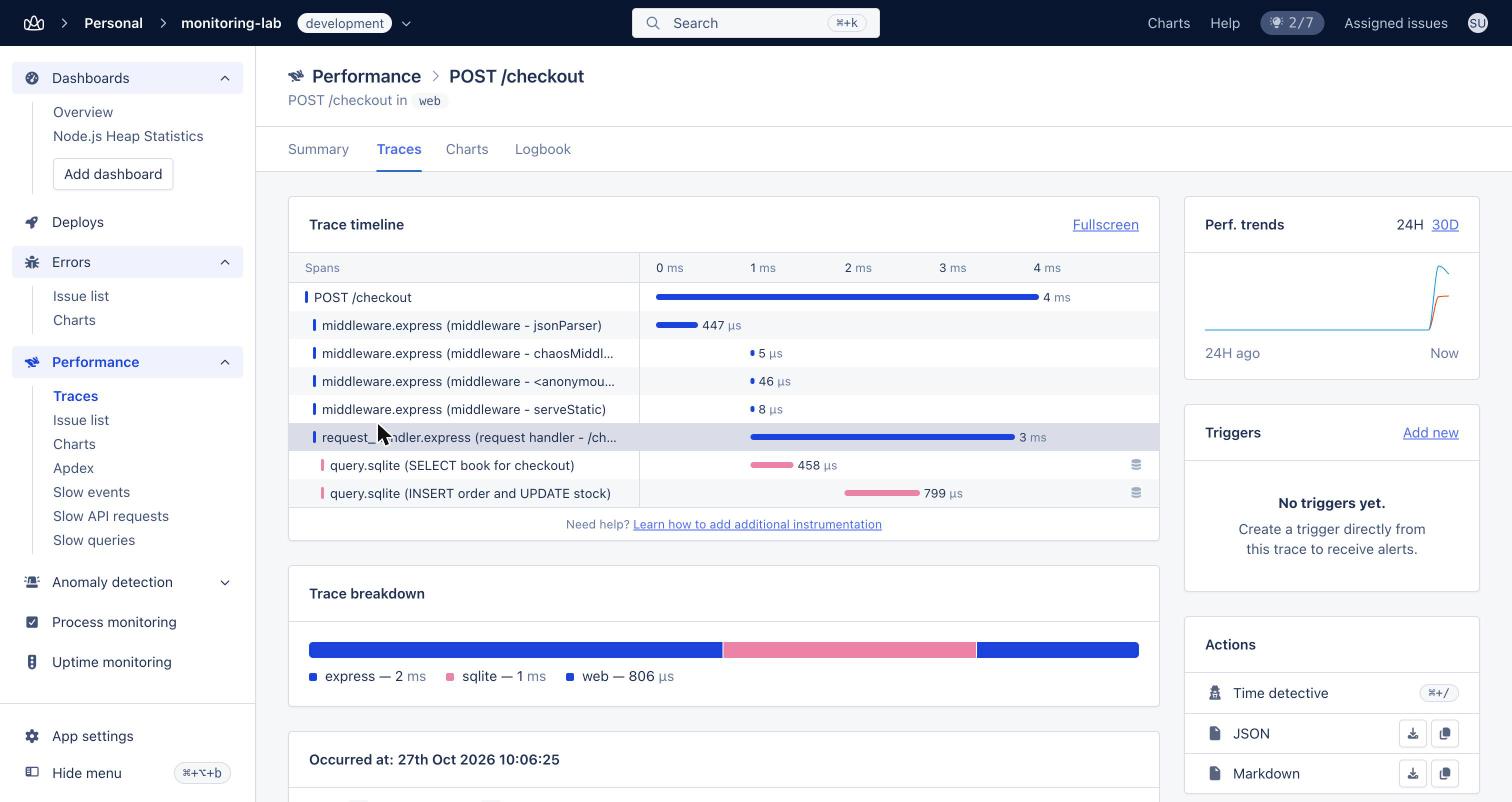
Task: Click database icon on SELECT book query row
Action: point(1136,465)
